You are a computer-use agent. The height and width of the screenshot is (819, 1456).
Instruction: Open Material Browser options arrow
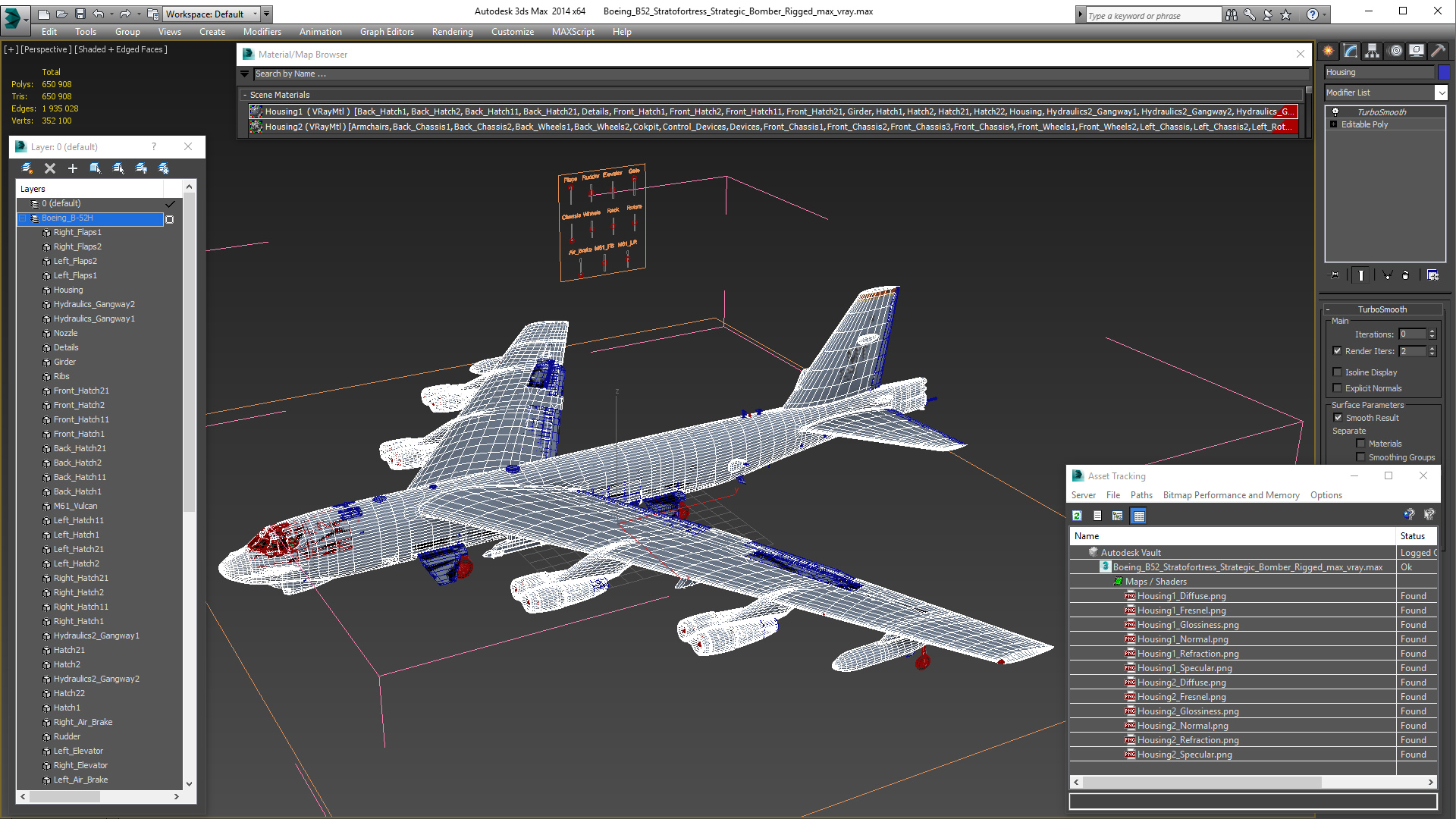pos(244,74)
